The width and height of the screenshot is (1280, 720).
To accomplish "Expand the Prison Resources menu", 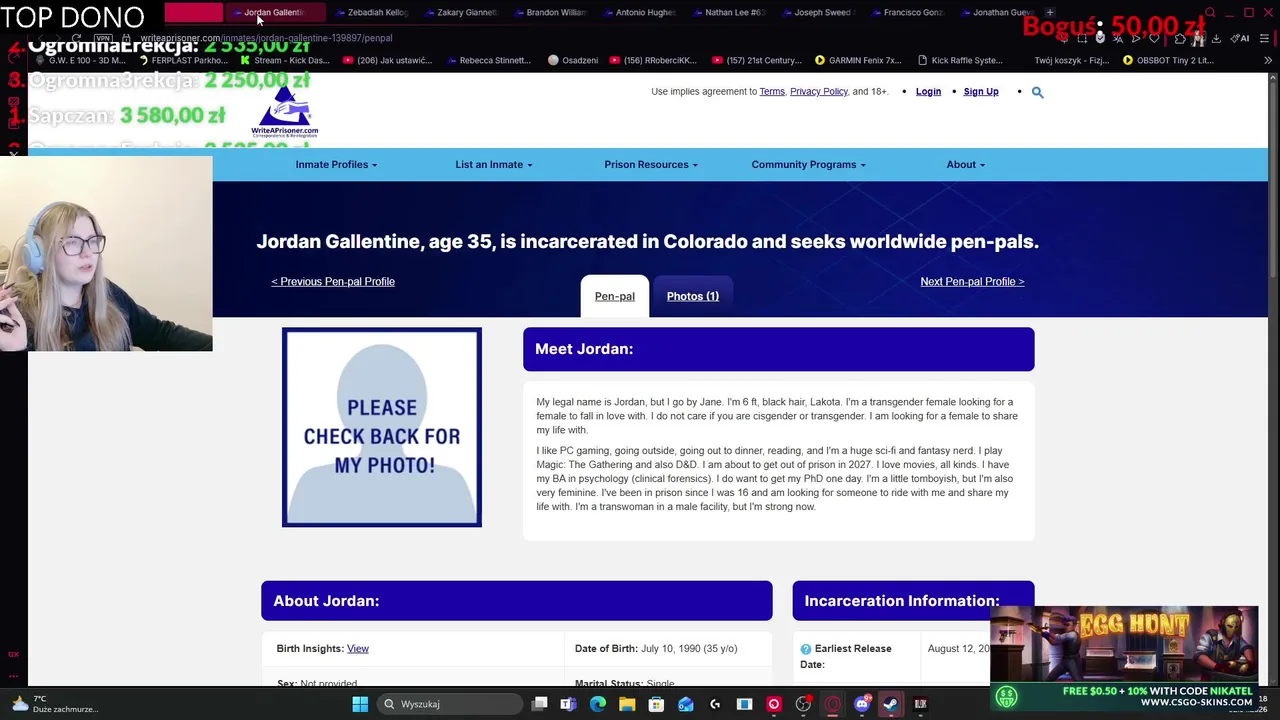I will pyautogui.click(x=651, y=165).
